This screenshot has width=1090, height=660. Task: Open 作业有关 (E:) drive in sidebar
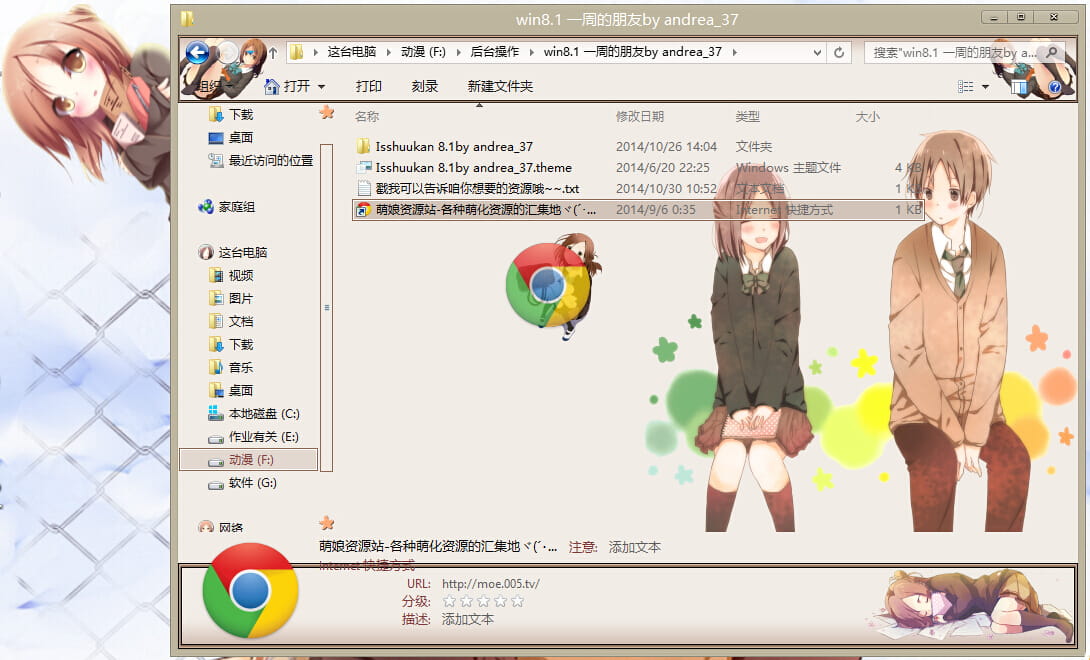pyautogui.click(x=263, y=437)
